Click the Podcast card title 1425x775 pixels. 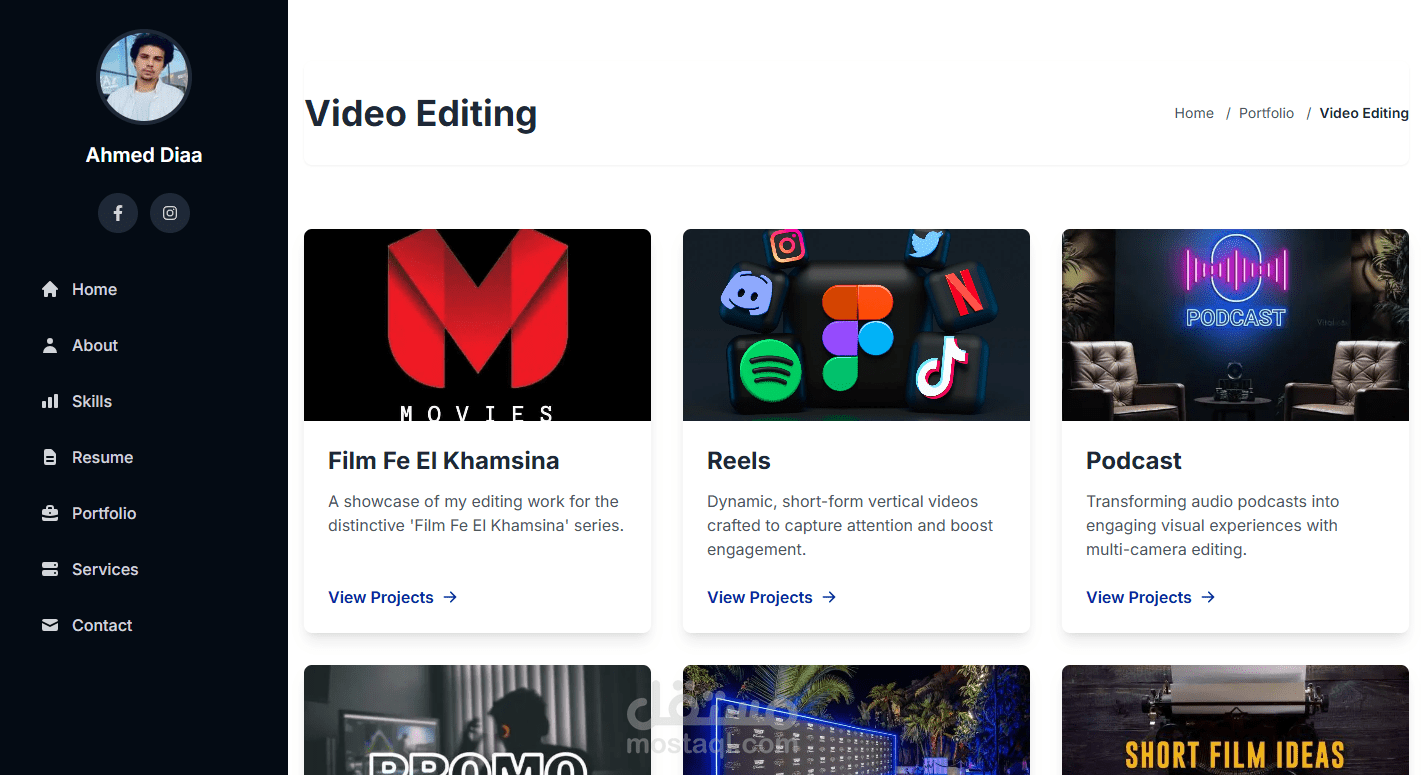click(1134, 461)
